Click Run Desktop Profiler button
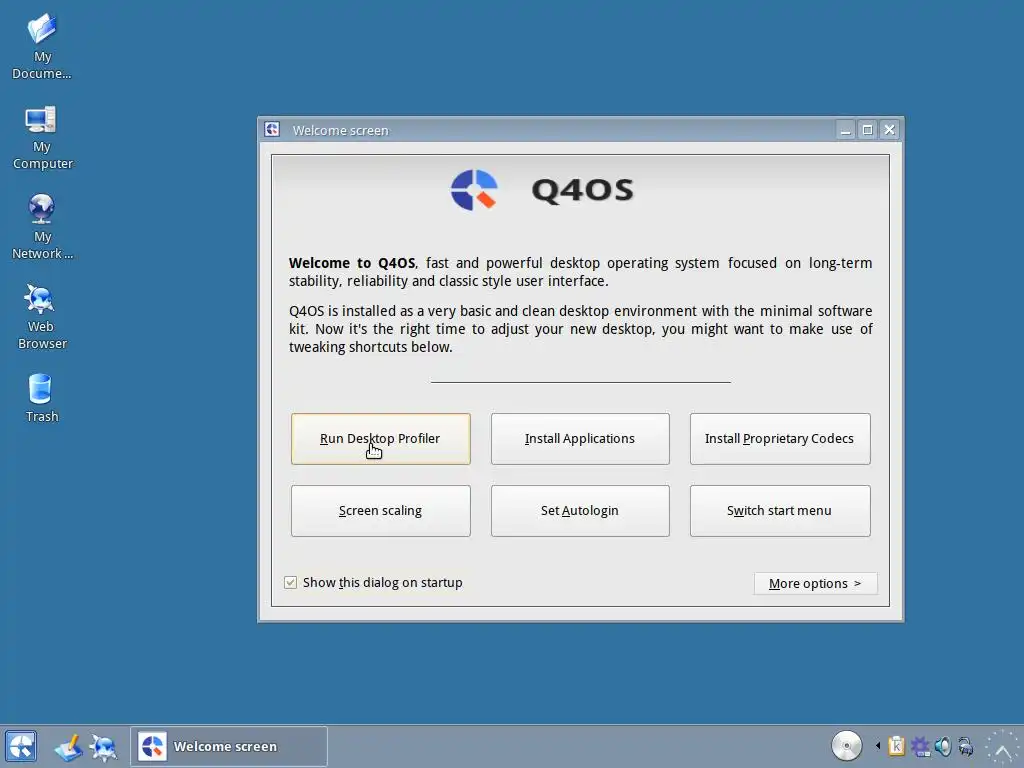This screenshot has width=1024, height=768. pos(380,439)
